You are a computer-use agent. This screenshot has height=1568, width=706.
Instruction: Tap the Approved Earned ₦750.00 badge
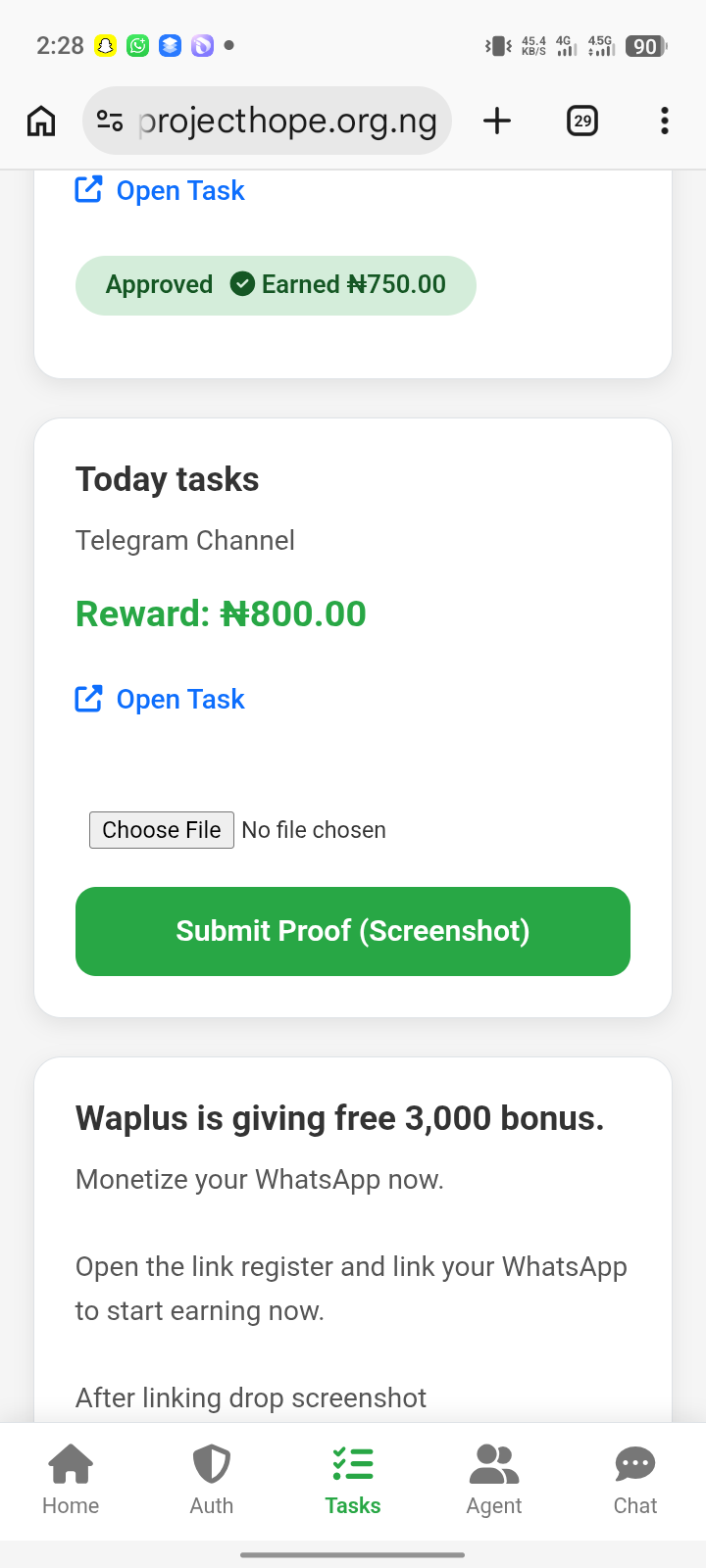tap(276, 285)
